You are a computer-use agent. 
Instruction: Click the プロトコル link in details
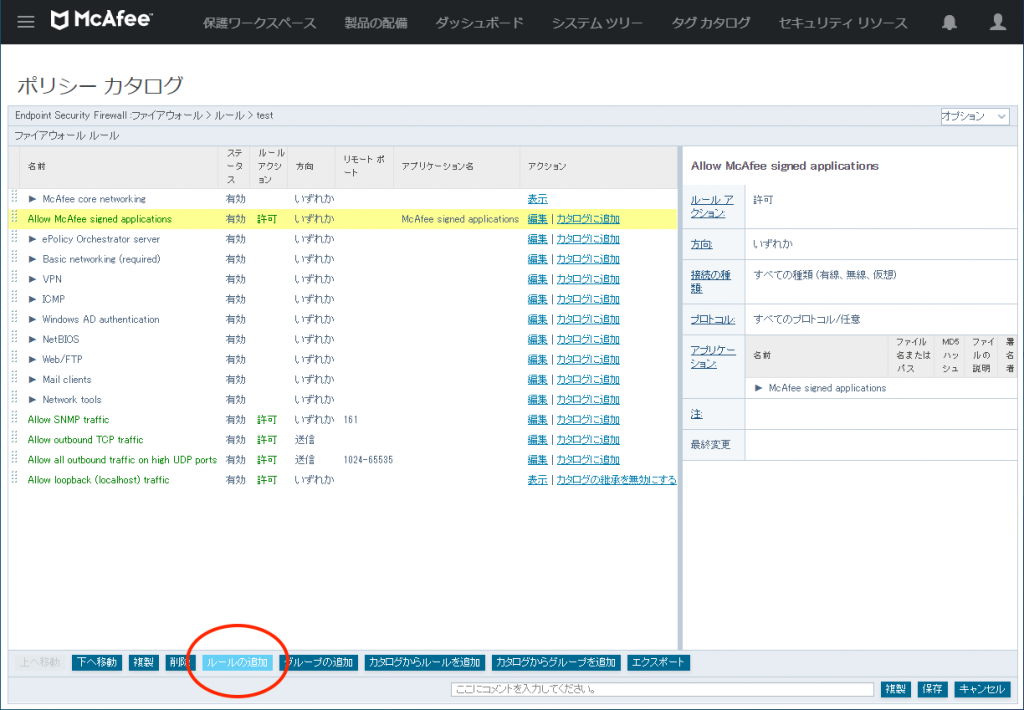coord(712,319)
